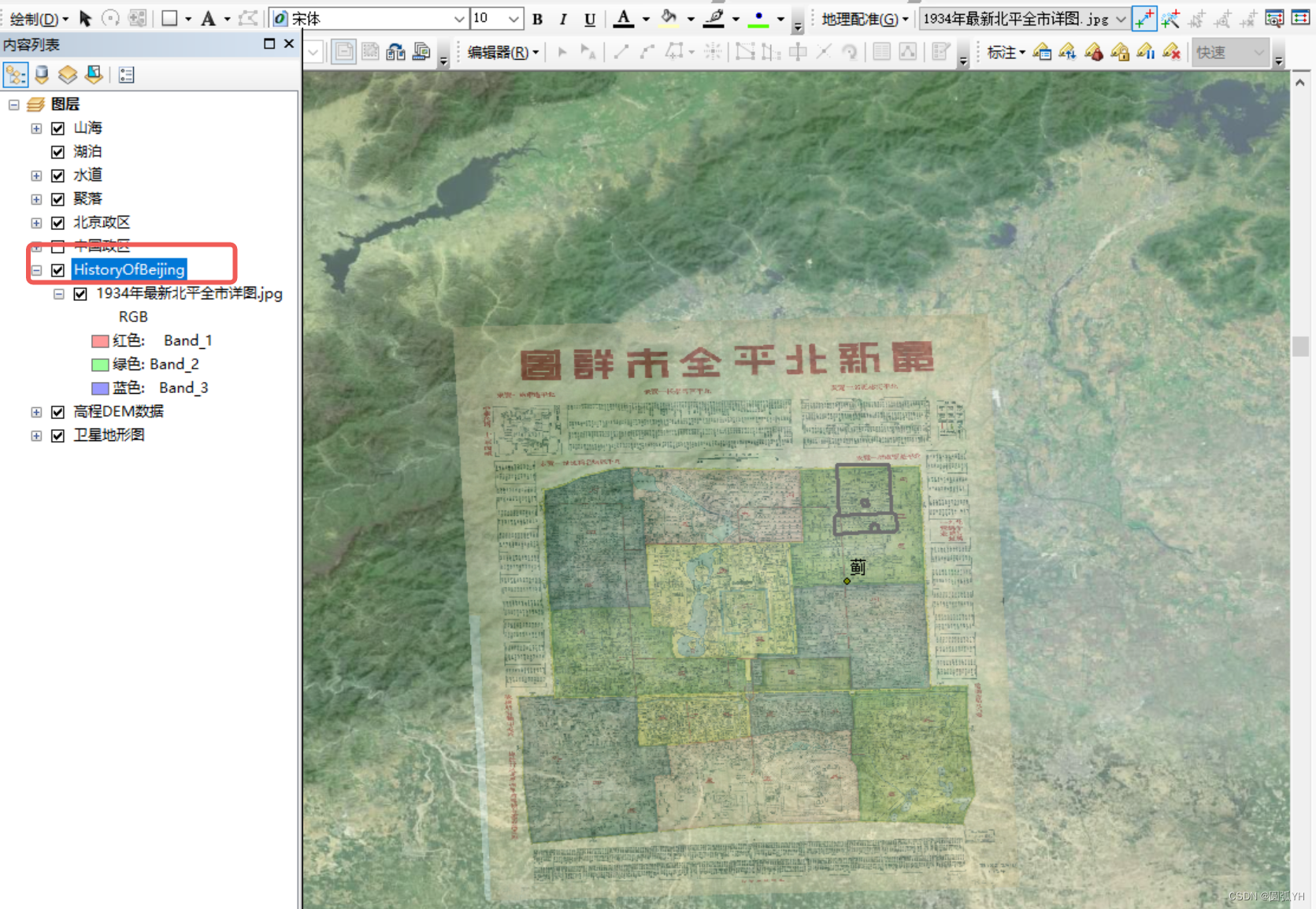This screenshot has height=909, width=1316.
Task: Toggle Draft Mode layout icon
Action: coord(344,52)
